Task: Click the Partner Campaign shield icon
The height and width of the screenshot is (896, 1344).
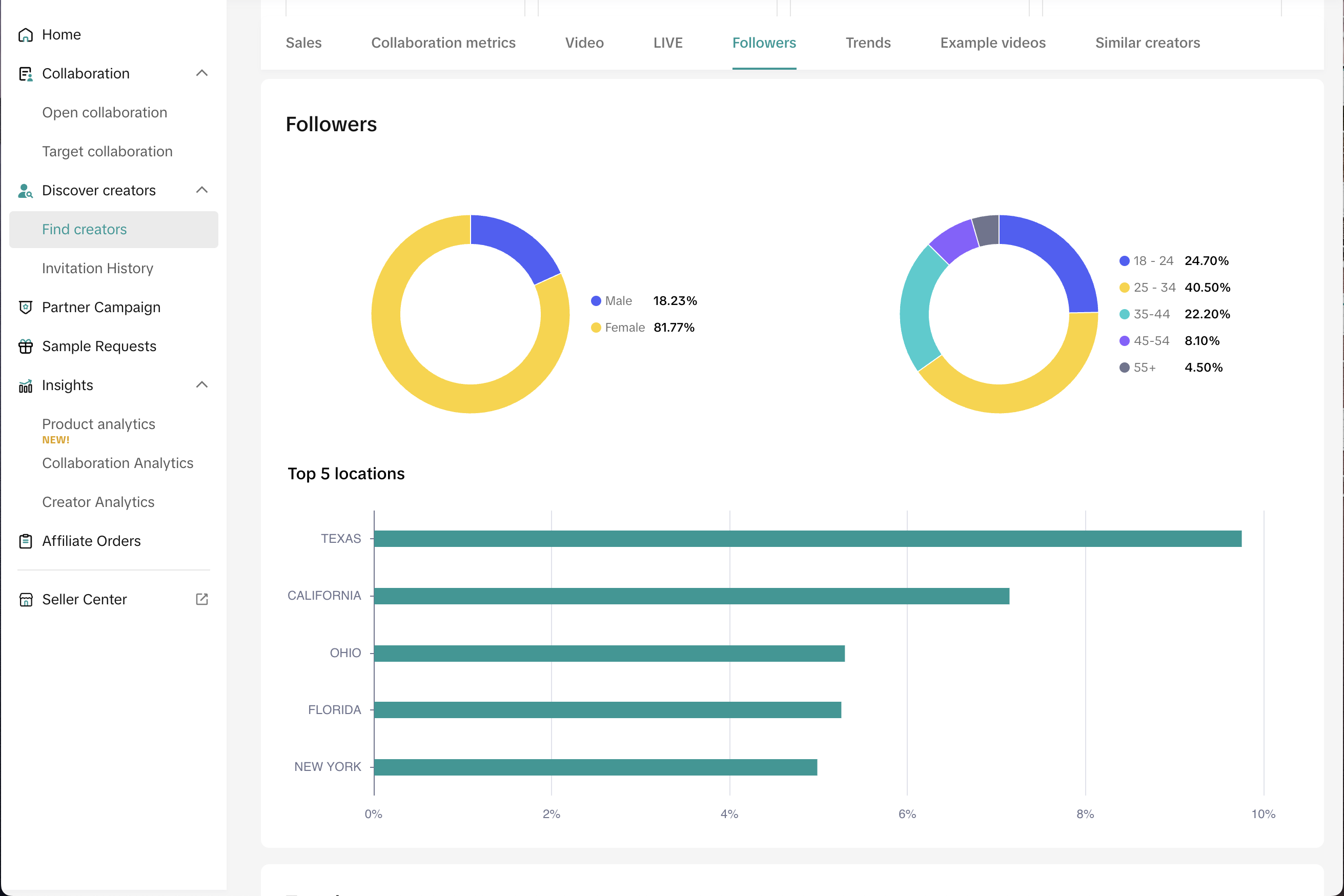Action: [x=25, y=308]
